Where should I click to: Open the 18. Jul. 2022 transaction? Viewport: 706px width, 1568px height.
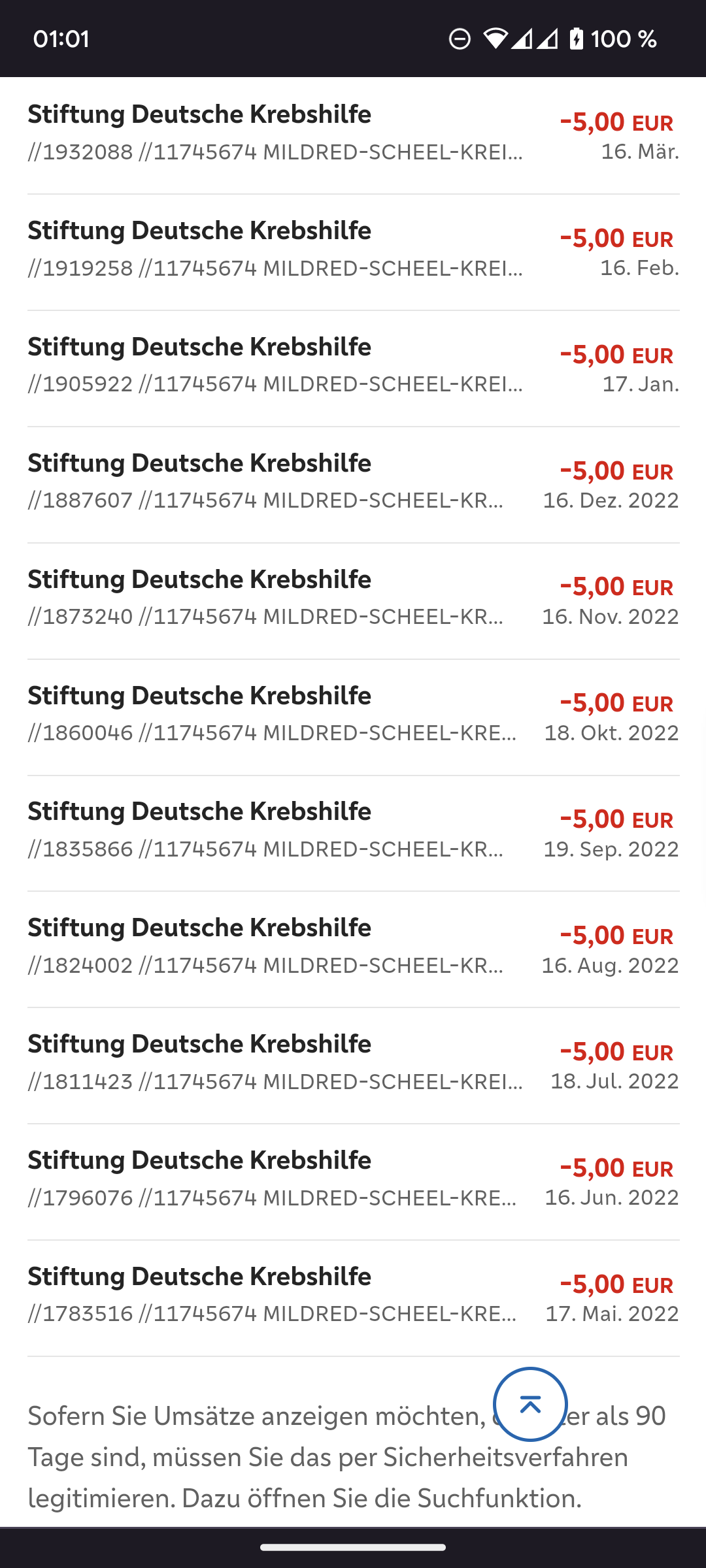pos(353,1063)
